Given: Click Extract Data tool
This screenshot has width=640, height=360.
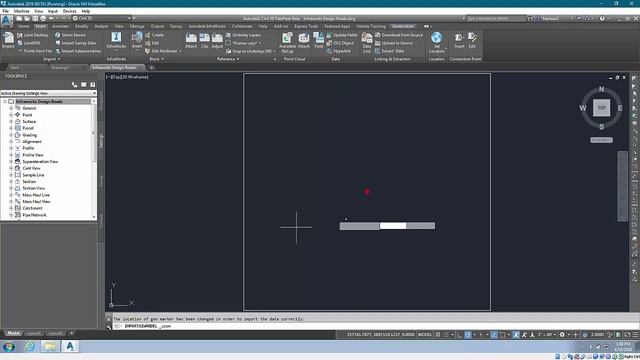Looking at the screenshot, I should [x=389, y=51].
